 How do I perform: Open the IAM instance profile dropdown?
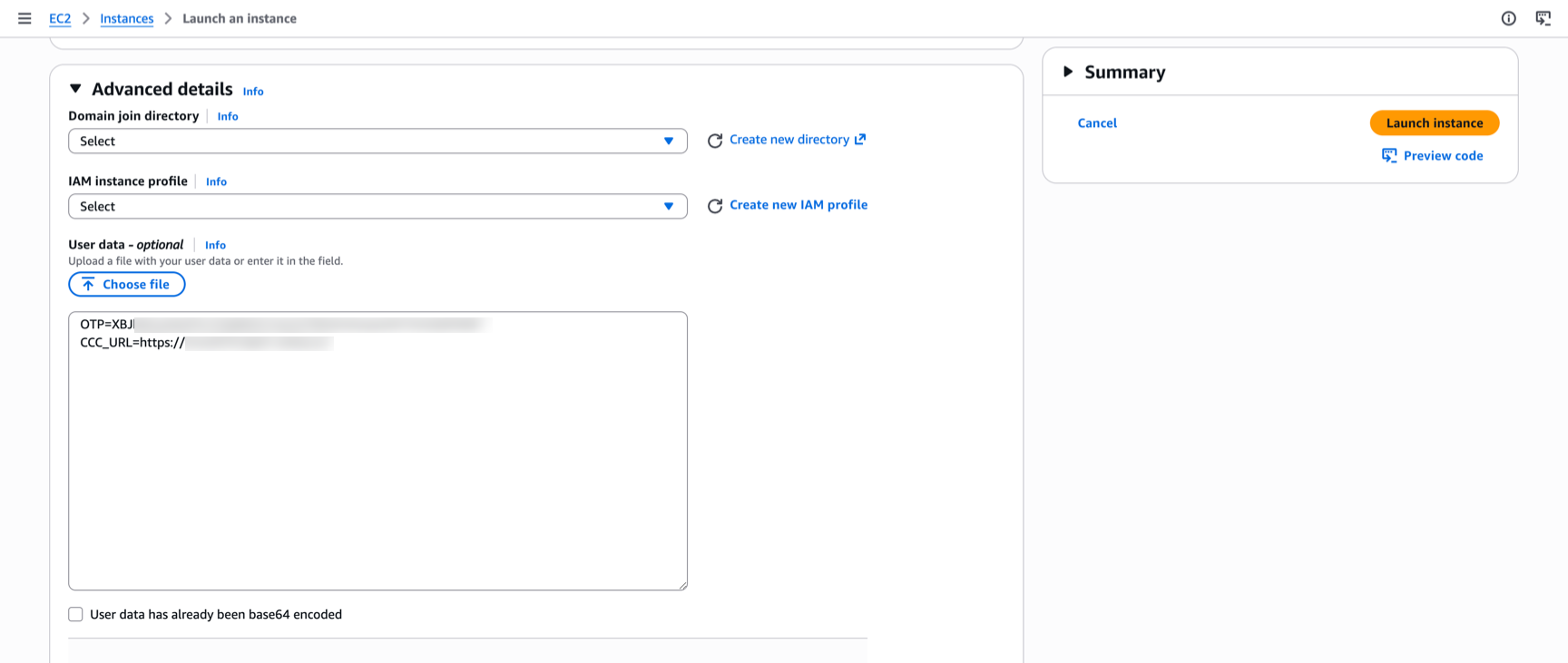pyautogui.click(x=377, y=206)
